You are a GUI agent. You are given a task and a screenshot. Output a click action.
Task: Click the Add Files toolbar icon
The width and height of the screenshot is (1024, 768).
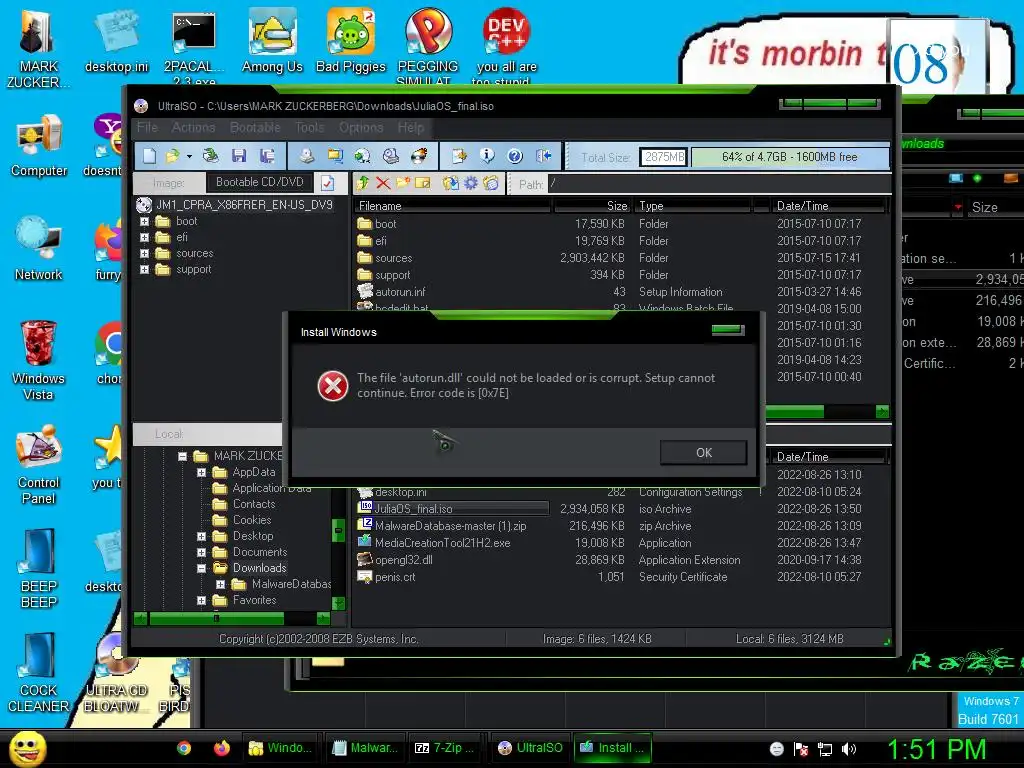point(459,156)
